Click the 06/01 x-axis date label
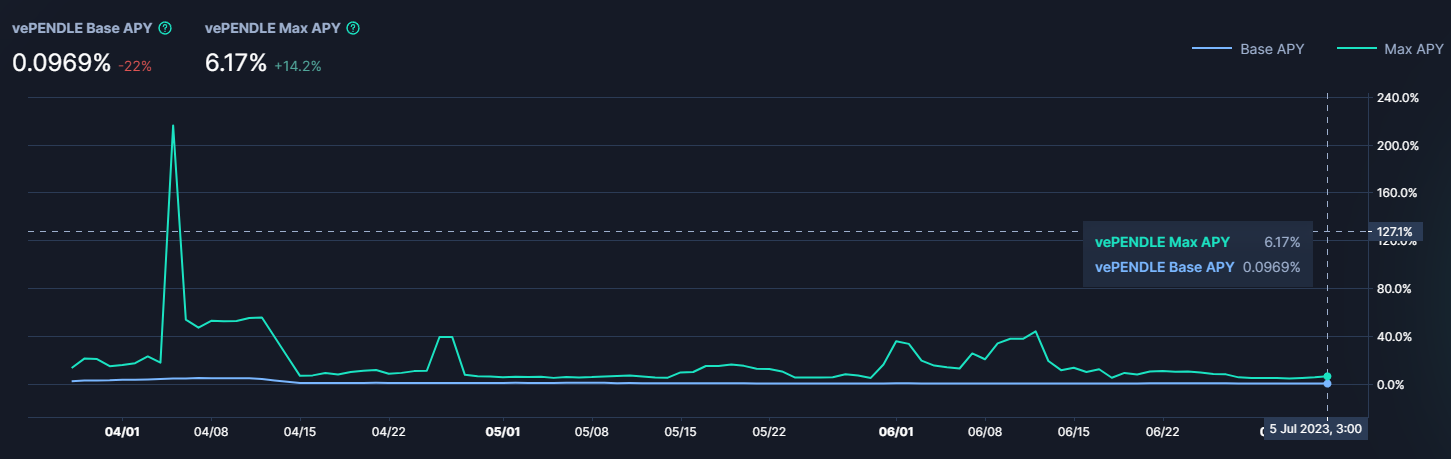The height and width of the screenshot is (459, 1451). pos(896,432)
